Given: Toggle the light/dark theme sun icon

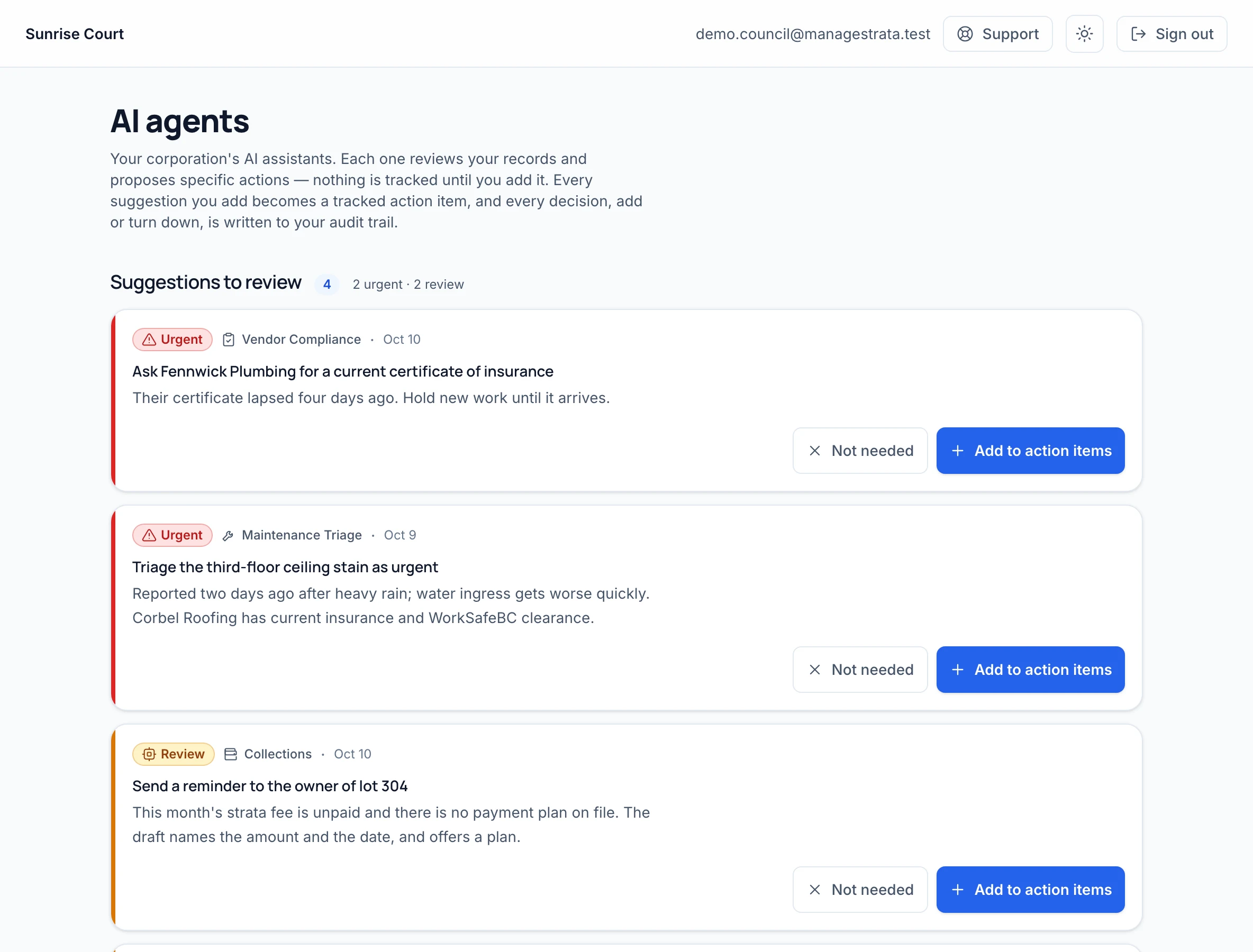Looking at the screenshot, I should (x=1084, y=34).
